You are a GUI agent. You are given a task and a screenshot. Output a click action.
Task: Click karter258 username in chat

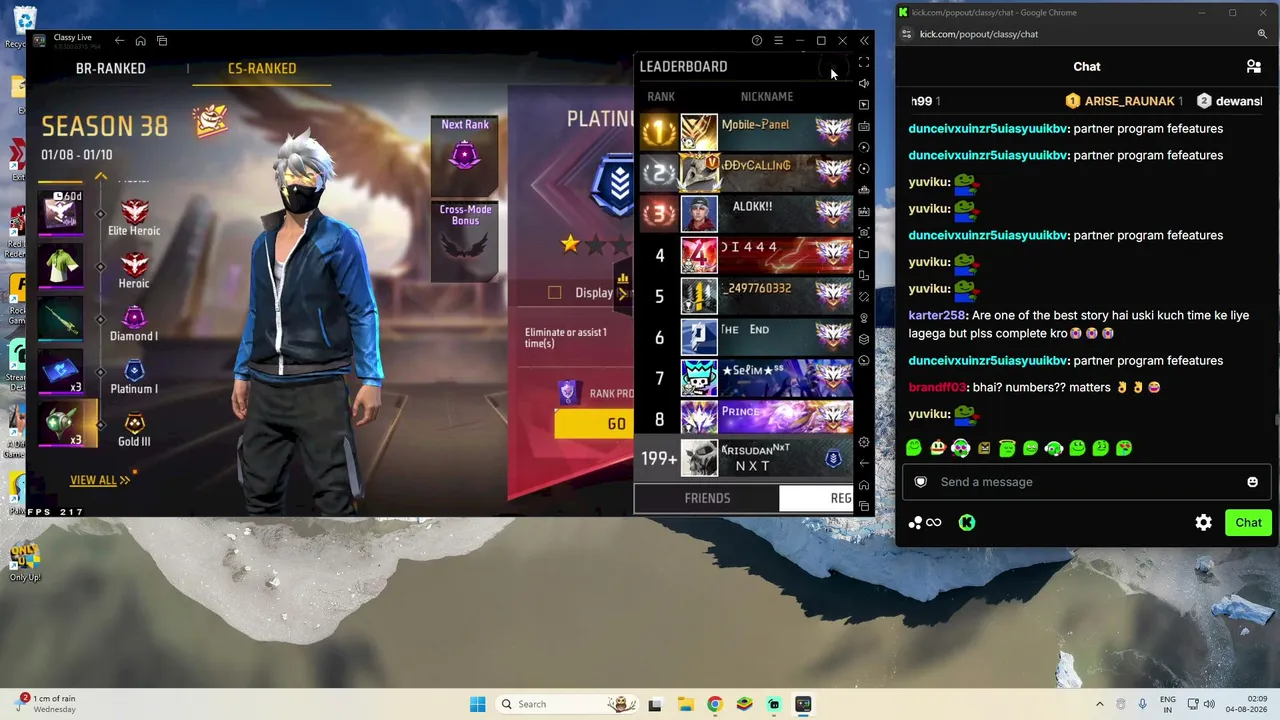[937, 315]
